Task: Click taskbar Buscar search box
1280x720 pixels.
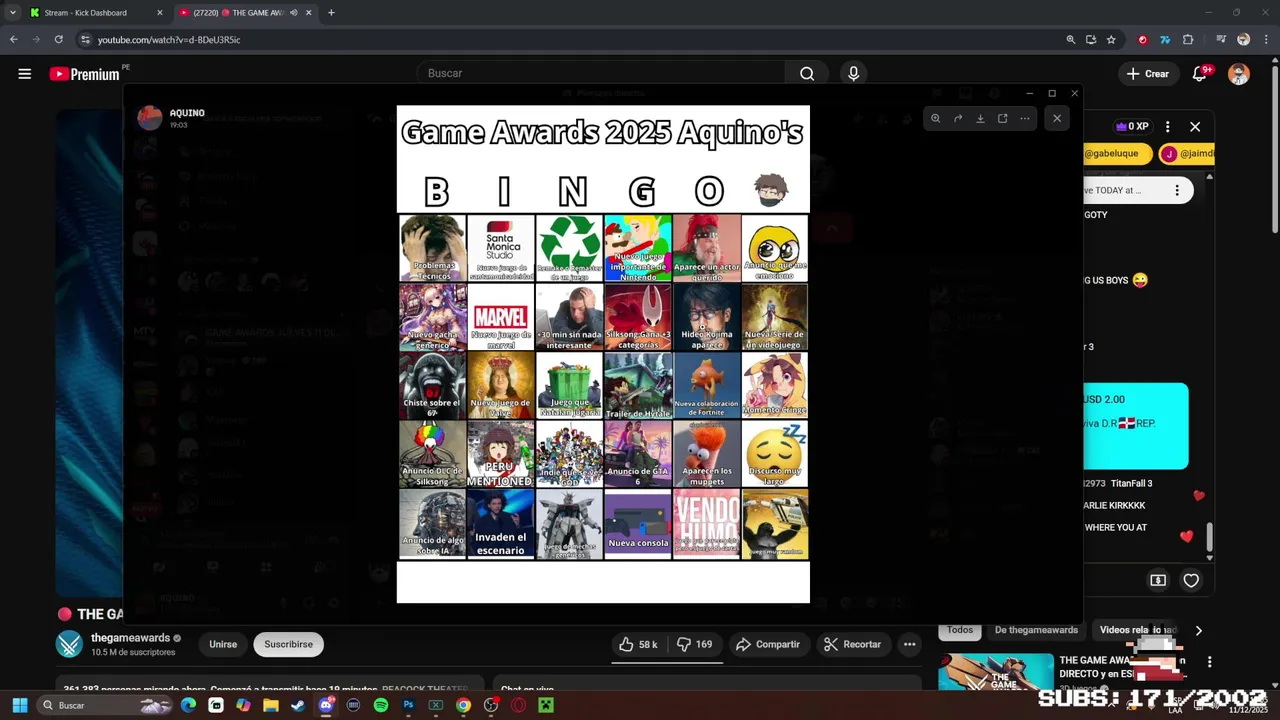Action: [105, 705]
